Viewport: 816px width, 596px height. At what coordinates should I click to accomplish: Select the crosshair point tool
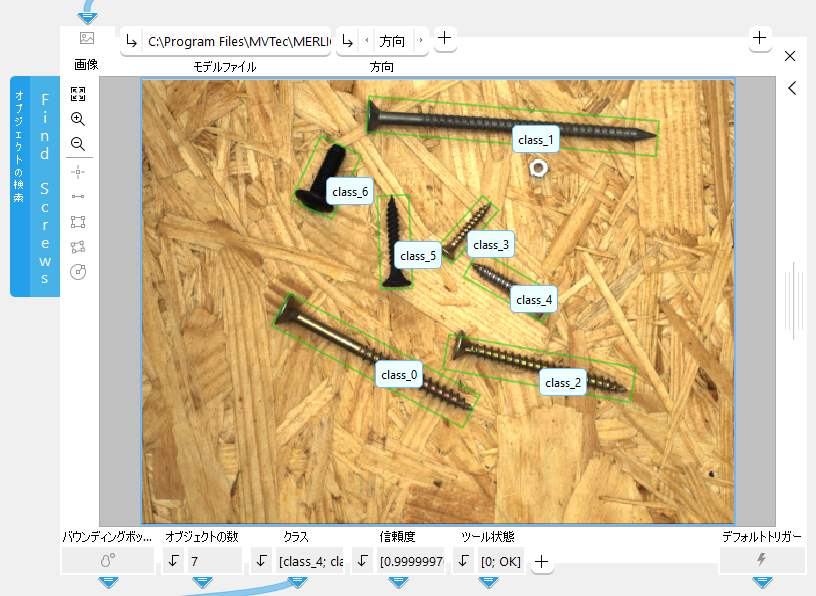click(78, 171)
